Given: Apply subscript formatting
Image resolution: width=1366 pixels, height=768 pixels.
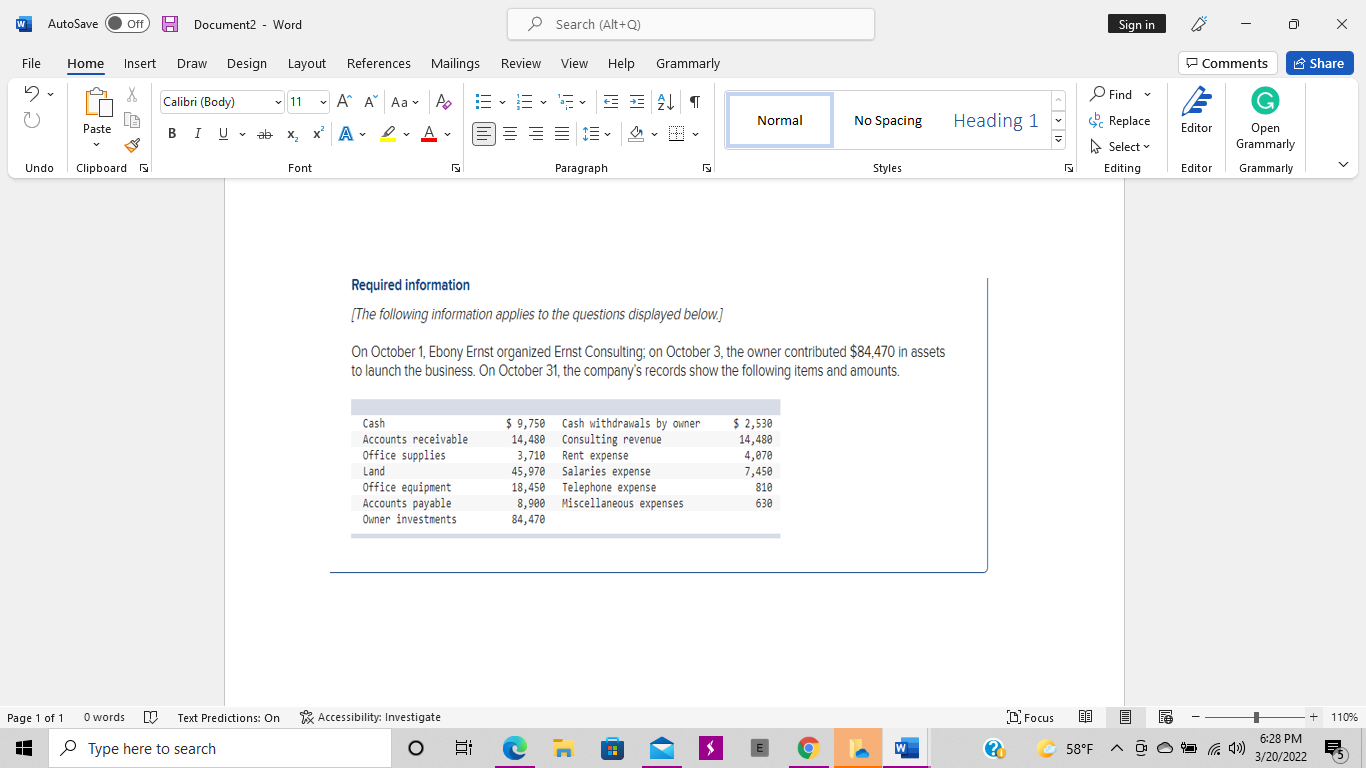Looking at the screenshot, I should (x=291, y=134).
